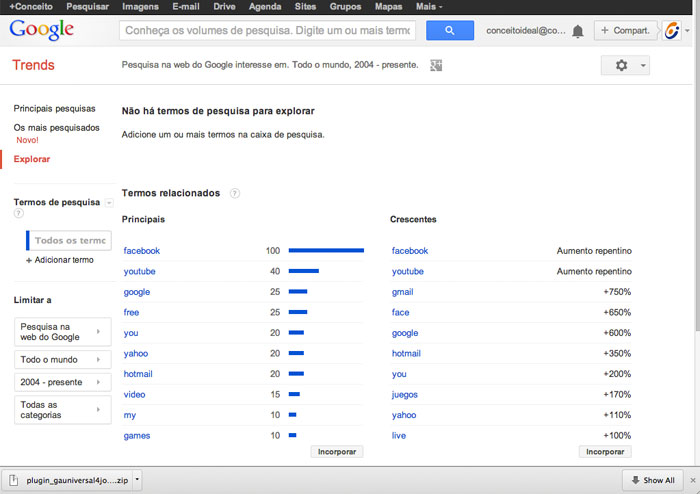Open the profile avatar icon

(x=672, y=30)
